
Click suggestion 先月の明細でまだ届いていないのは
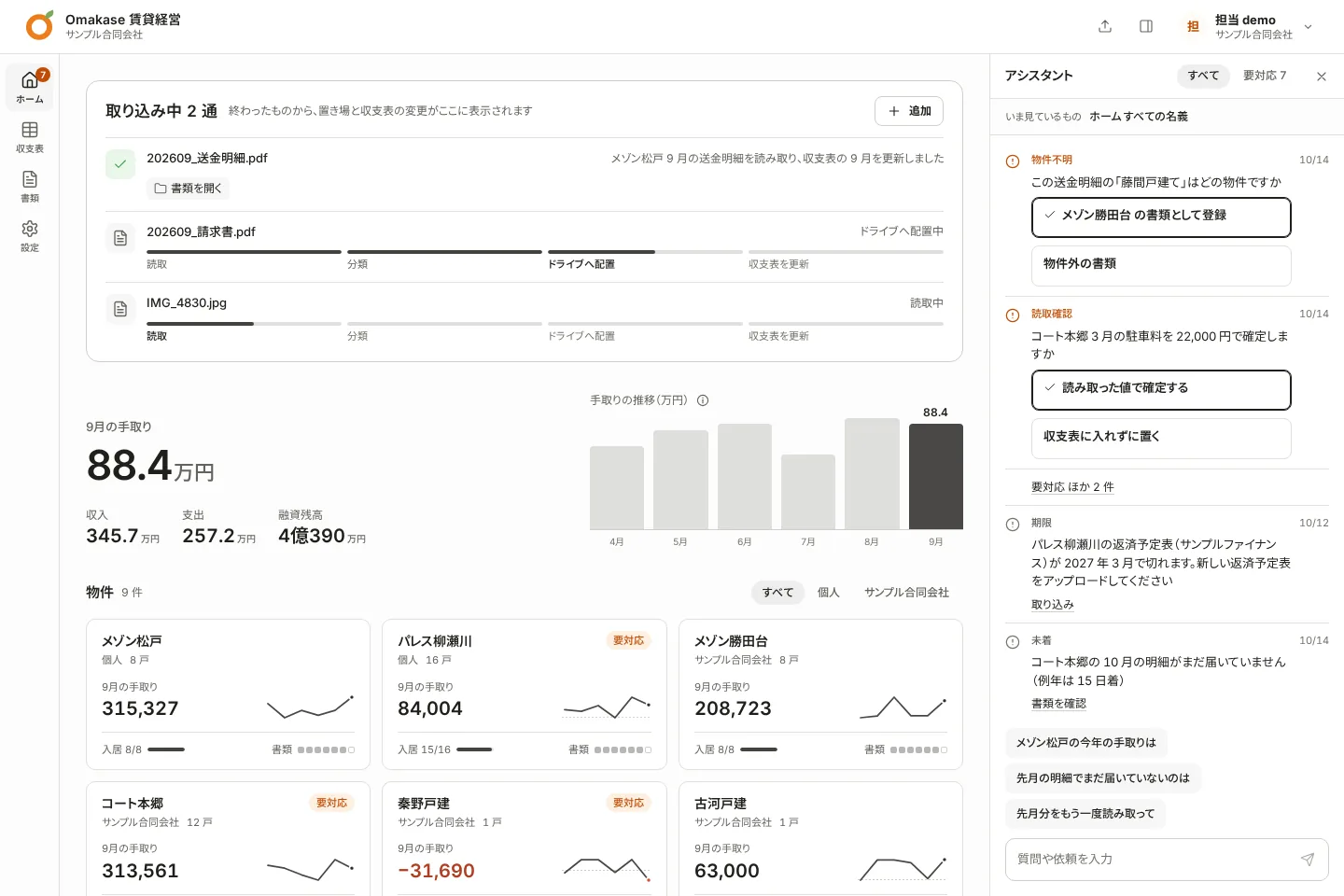pyautogui.click(x=1103, y=778)
